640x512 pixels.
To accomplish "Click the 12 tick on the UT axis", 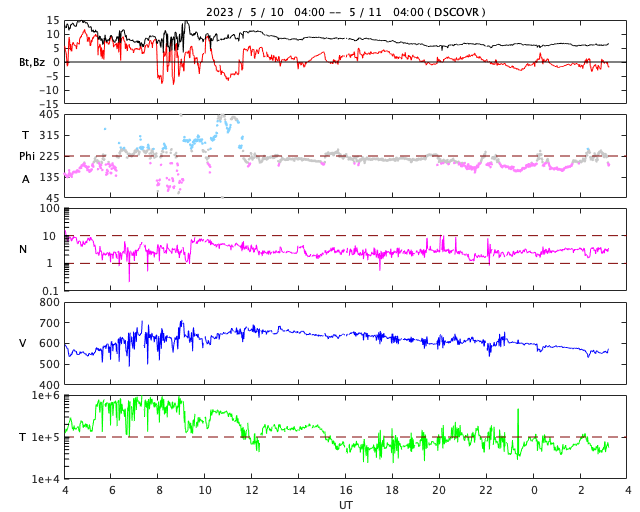I will point(252,490).
